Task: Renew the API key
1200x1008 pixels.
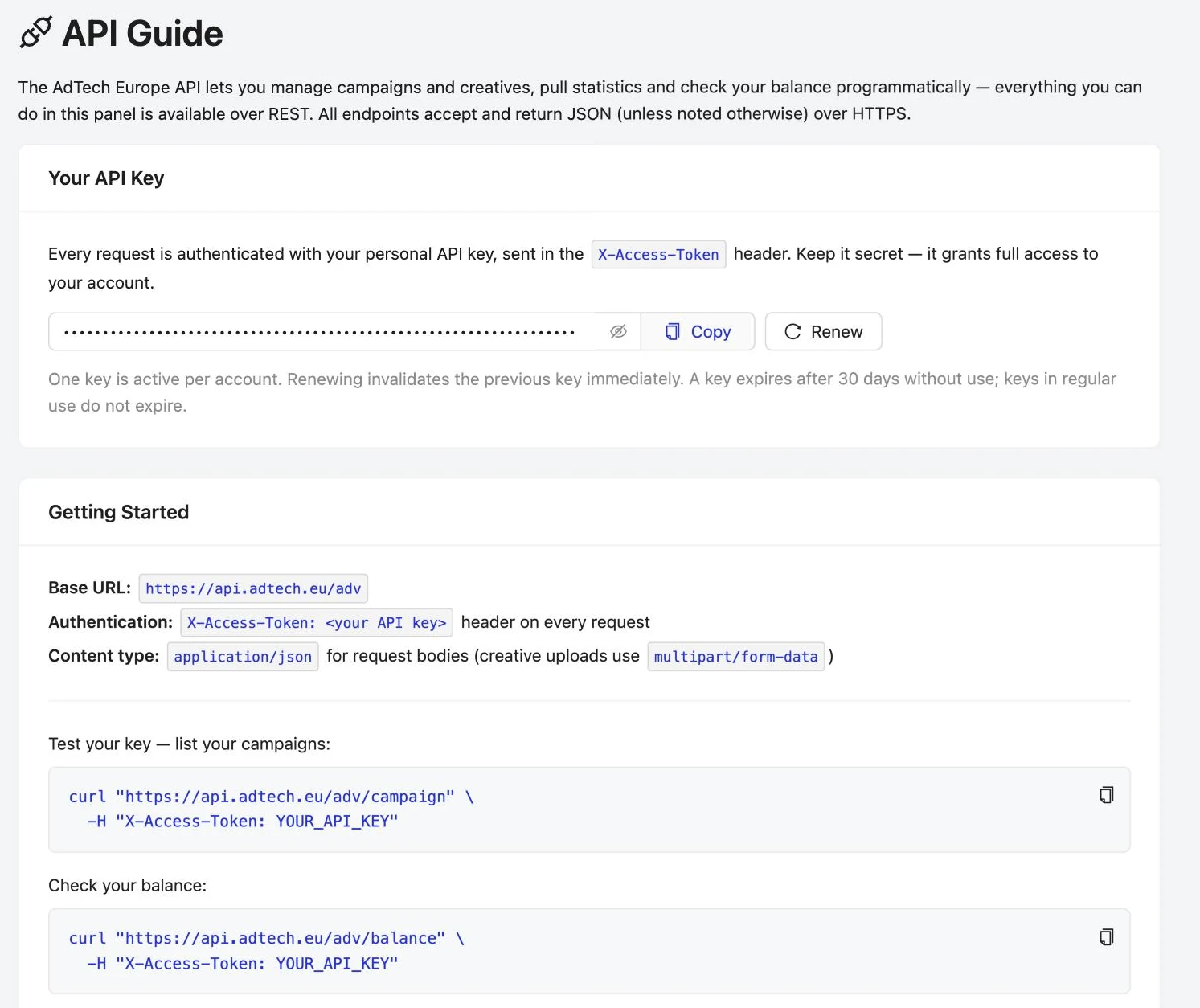Action: click(823, 332)
